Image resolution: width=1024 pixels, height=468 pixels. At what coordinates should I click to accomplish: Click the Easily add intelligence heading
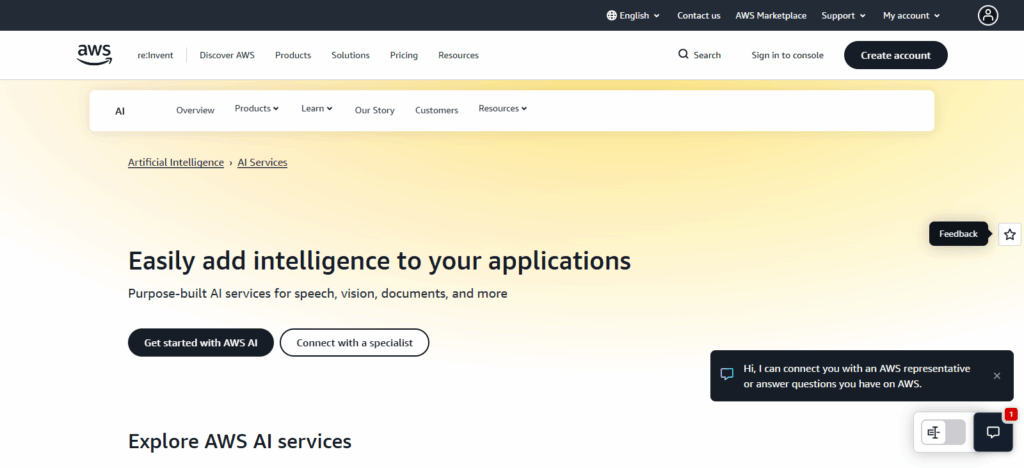point(379,260)
